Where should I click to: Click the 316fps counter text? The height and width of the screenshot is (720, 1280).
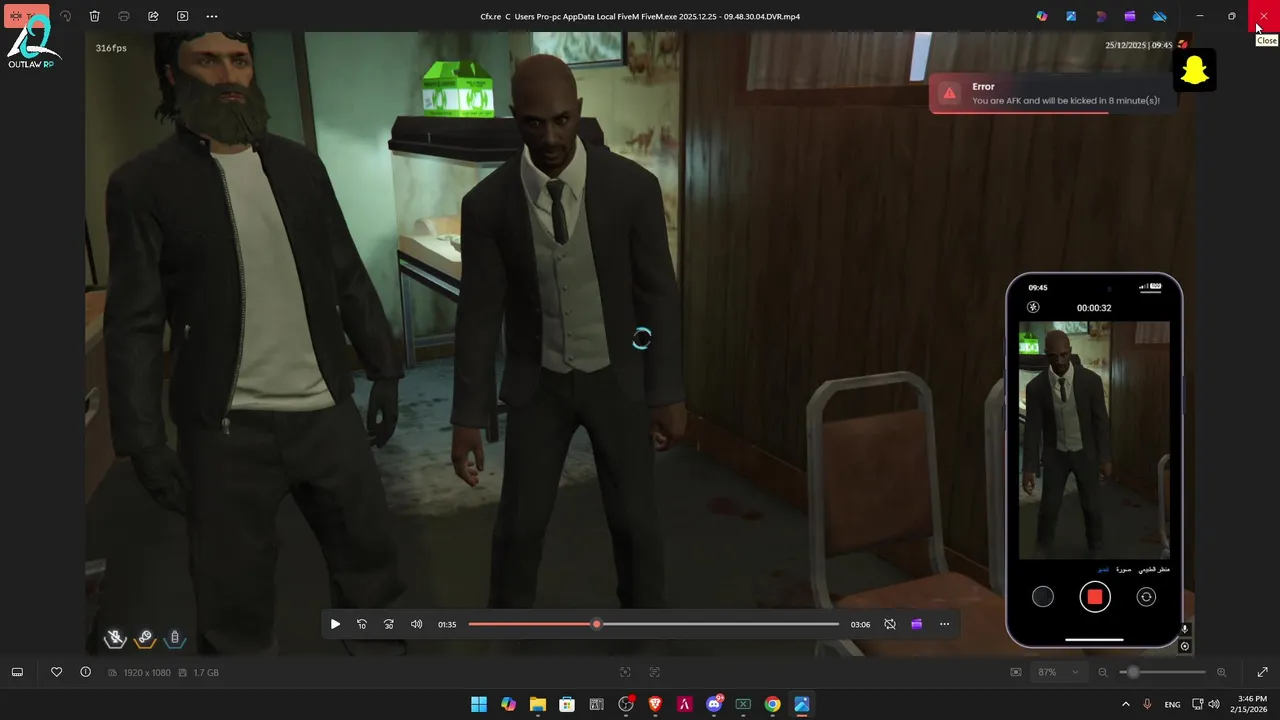111,48
